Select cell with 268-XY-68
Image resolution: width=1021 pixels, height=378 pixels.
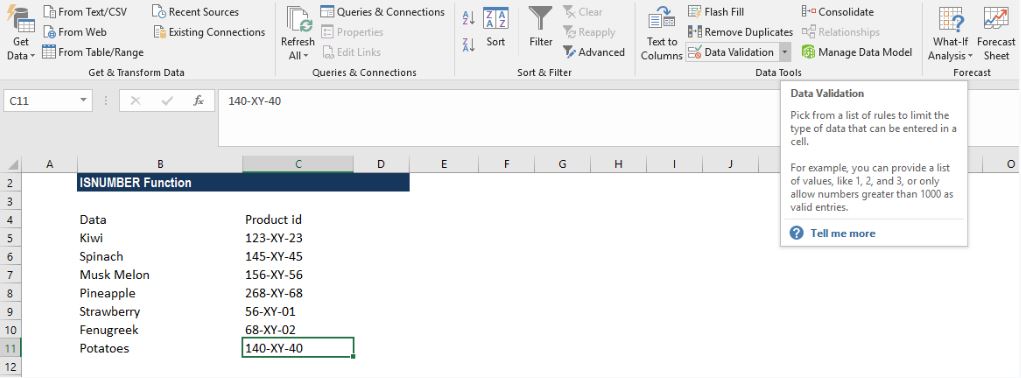tap(298, 293)
